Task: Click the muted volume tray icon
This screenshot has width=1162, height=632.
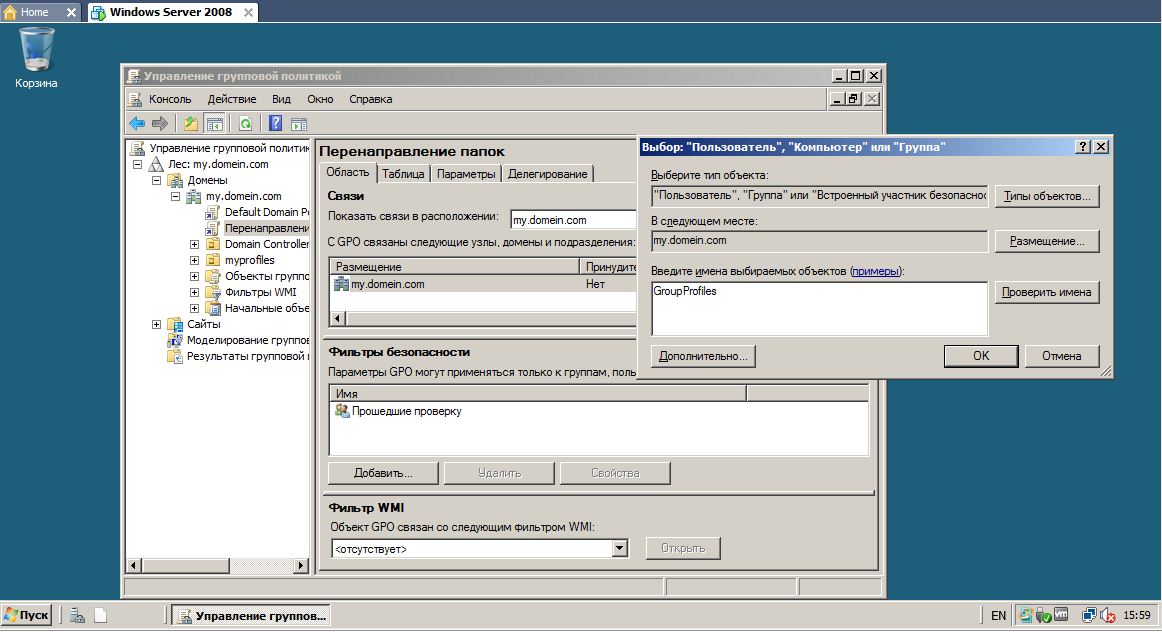Action: tap(1108, 615)
